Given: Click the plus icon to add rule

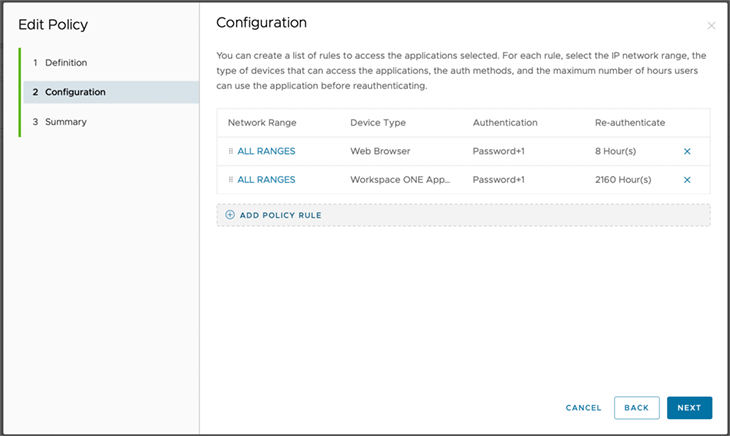Looking at the screenshot, I should 230,215.
